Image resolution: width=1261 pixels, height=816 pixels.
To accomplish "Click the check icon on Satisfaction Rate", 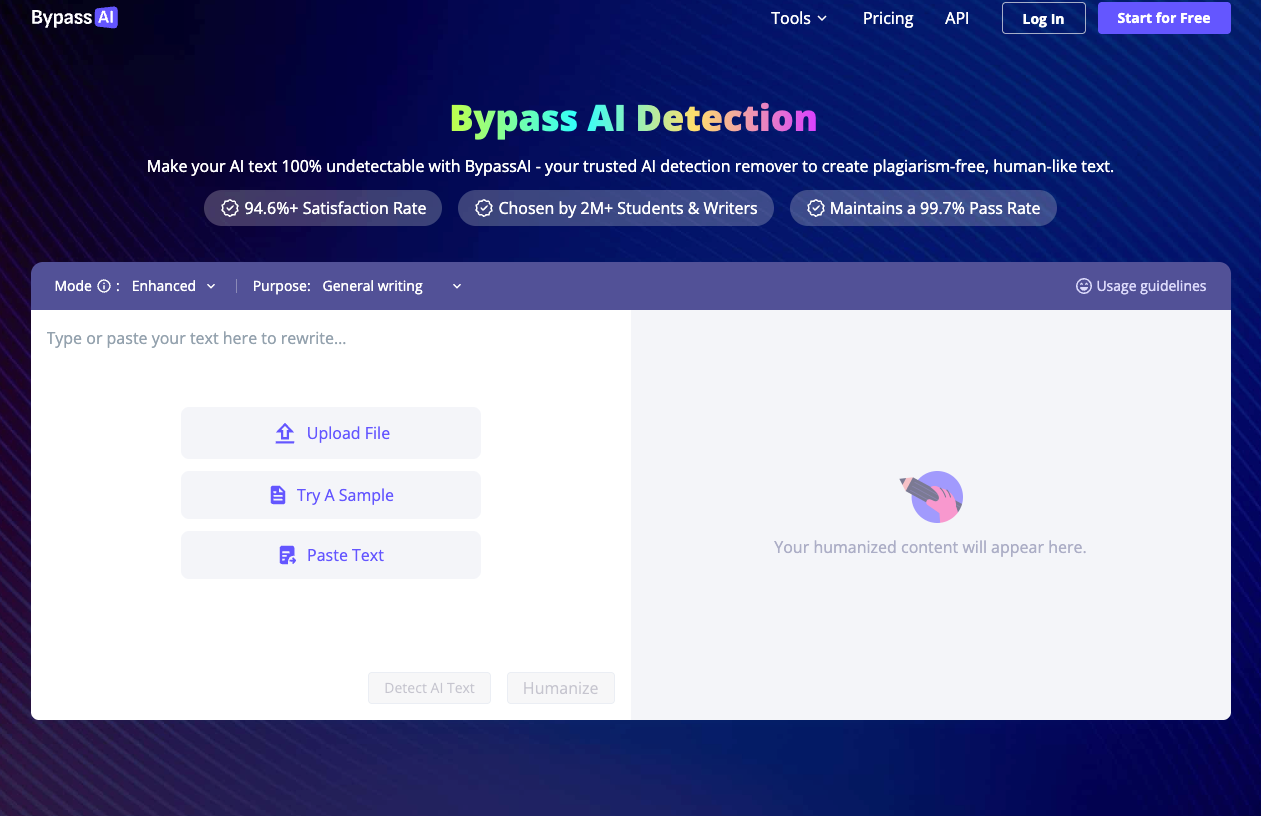I will tap(230, 208).
